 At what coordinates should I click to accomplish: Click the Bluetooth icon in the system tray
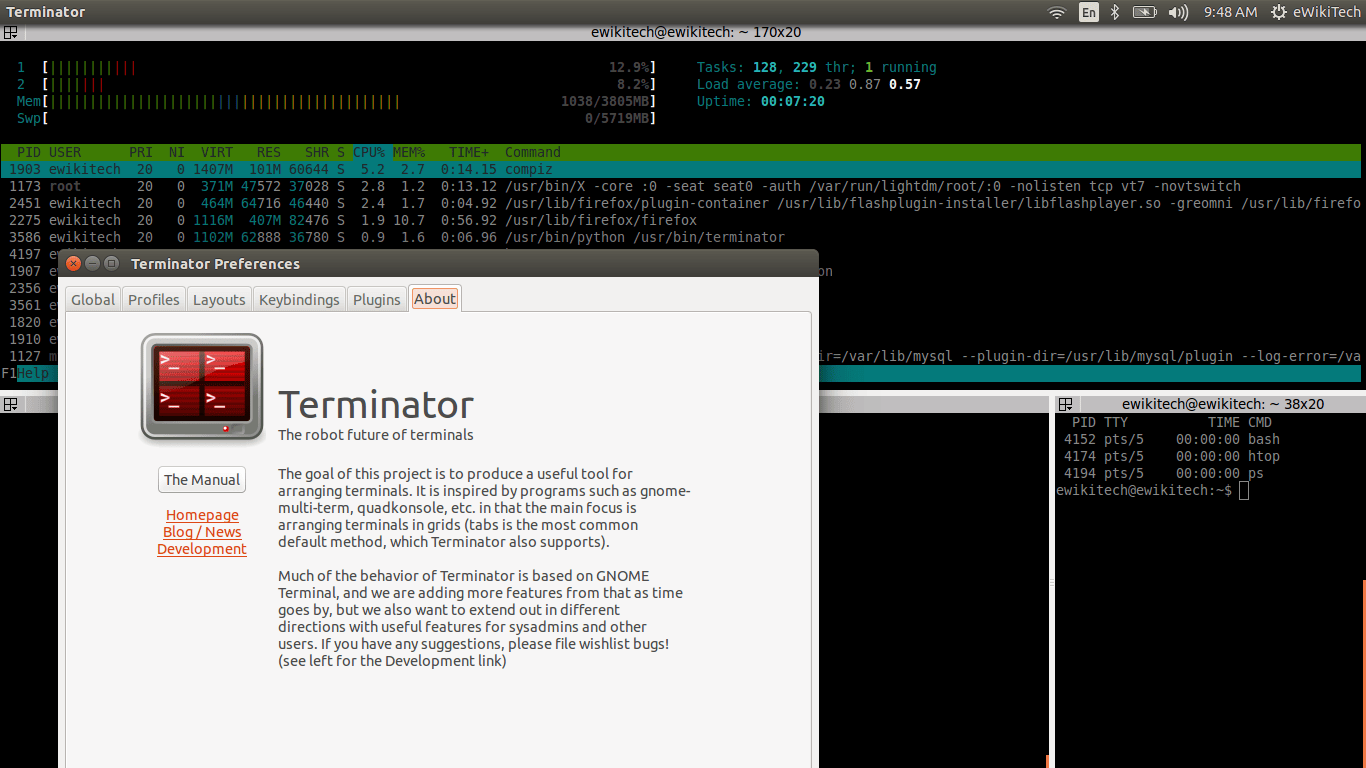[1114, 13]
